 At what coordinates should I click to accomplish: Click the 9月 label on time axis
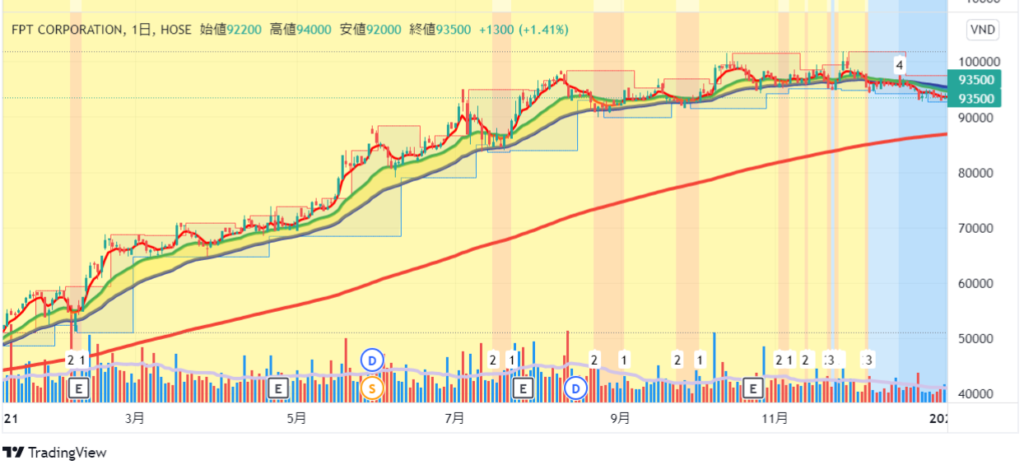pos(620,418)
